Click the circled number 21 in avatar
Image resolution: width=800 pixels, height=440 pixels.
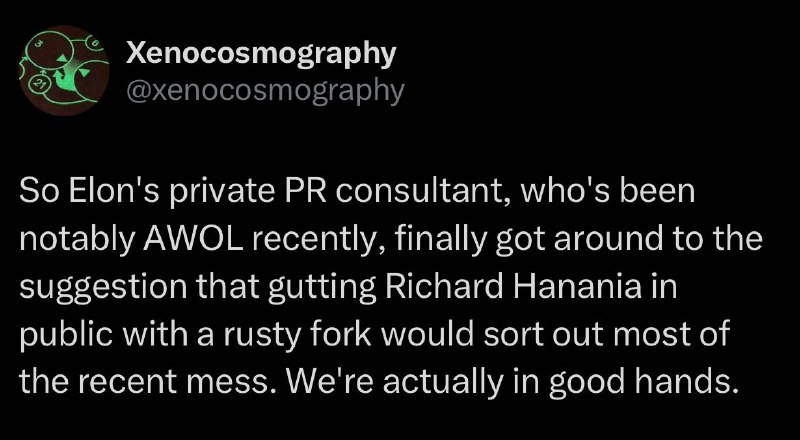(x=40, y=84)
